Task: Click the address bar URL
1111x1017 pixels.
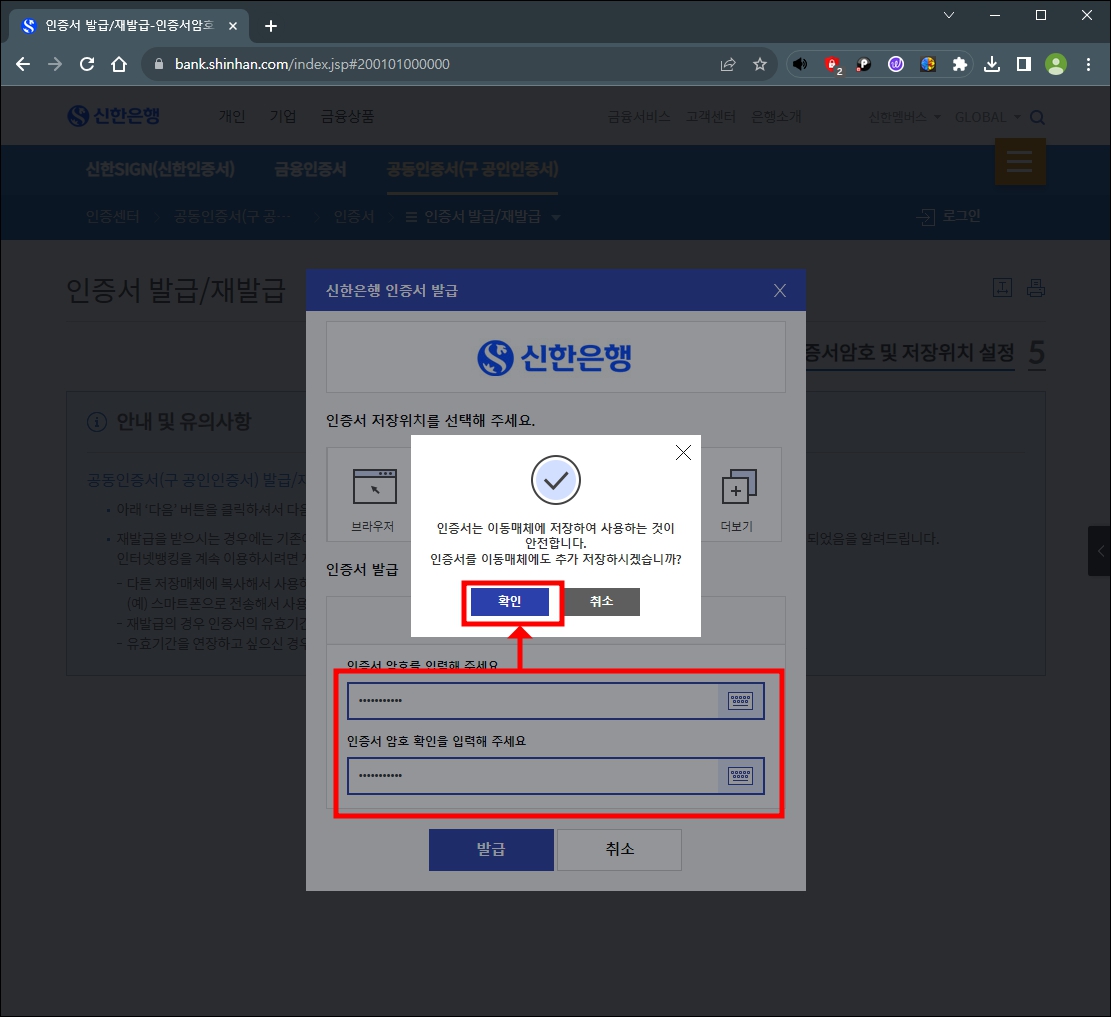Action: tap(312, 64)
